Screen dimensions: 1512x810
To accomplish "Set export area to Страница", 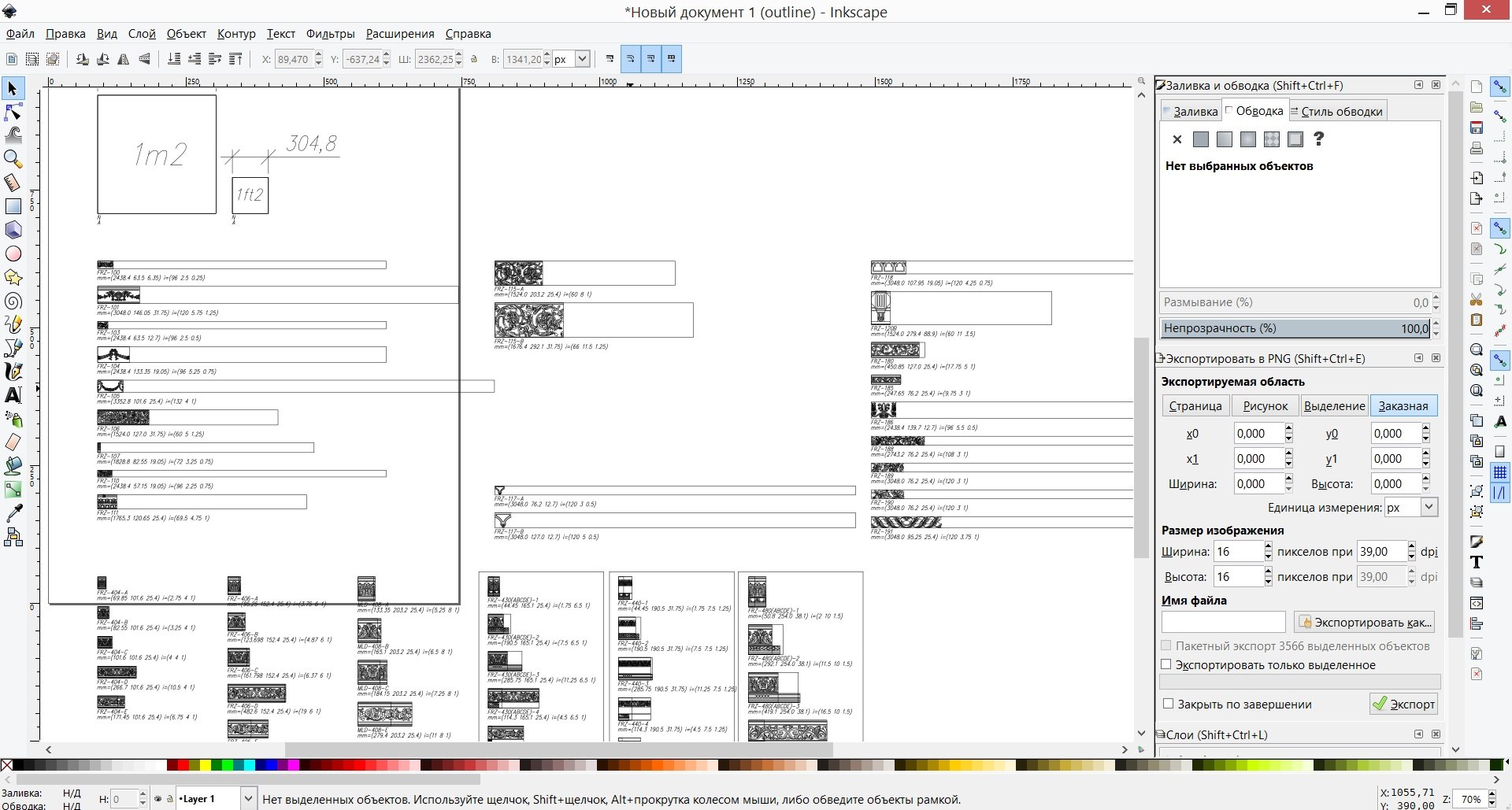I will coord(1195,406).
